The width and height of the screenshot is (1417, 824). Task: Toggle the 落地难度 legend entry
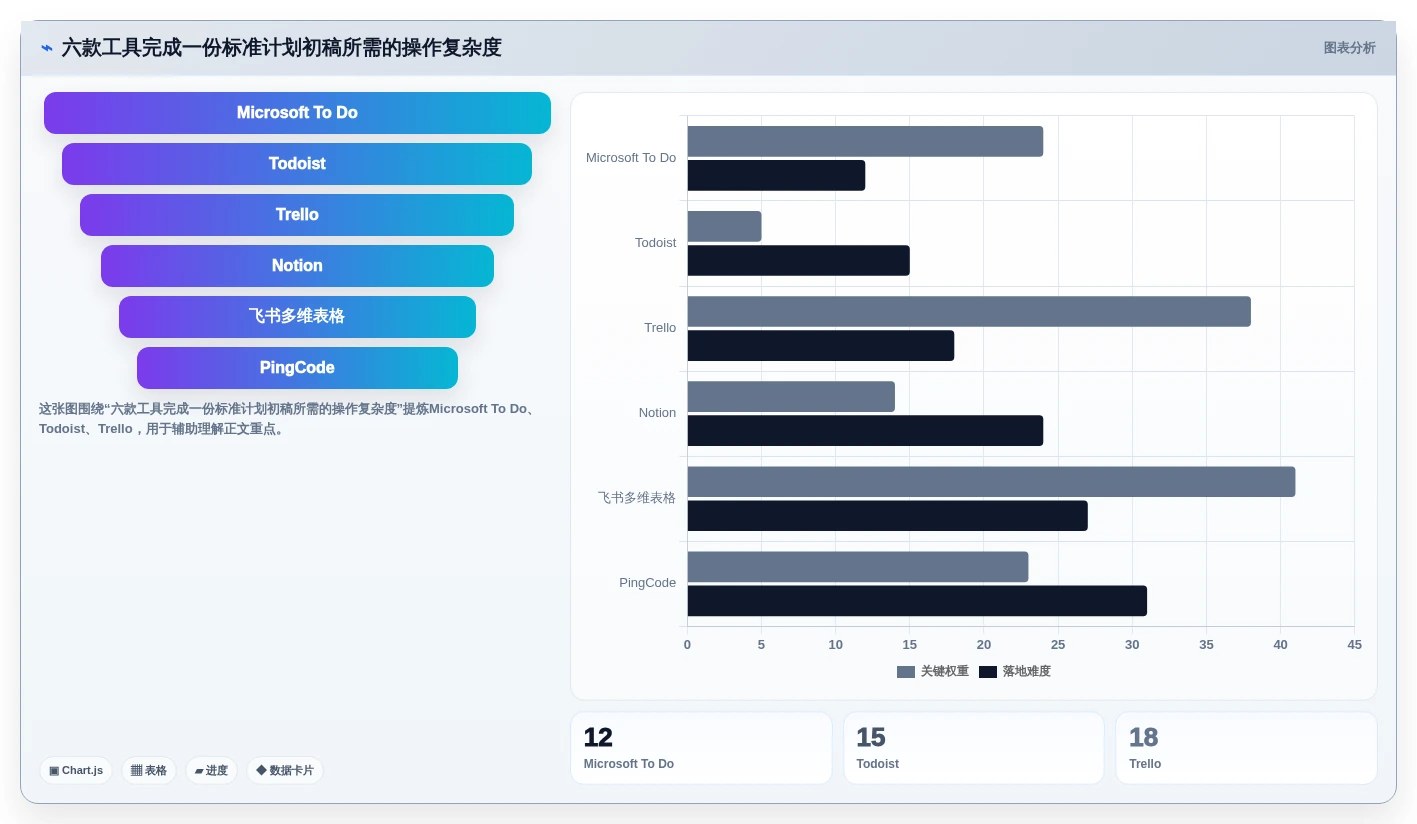(x=1015, y=672)
